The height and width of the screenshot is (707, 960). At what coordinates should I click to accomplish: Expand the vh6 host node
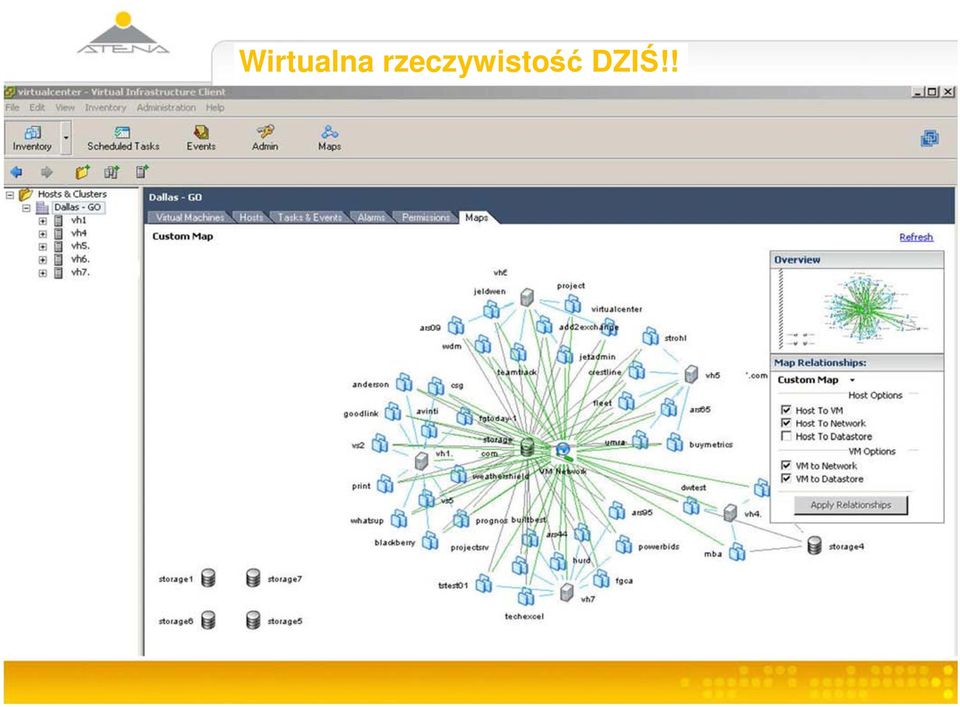42,260
